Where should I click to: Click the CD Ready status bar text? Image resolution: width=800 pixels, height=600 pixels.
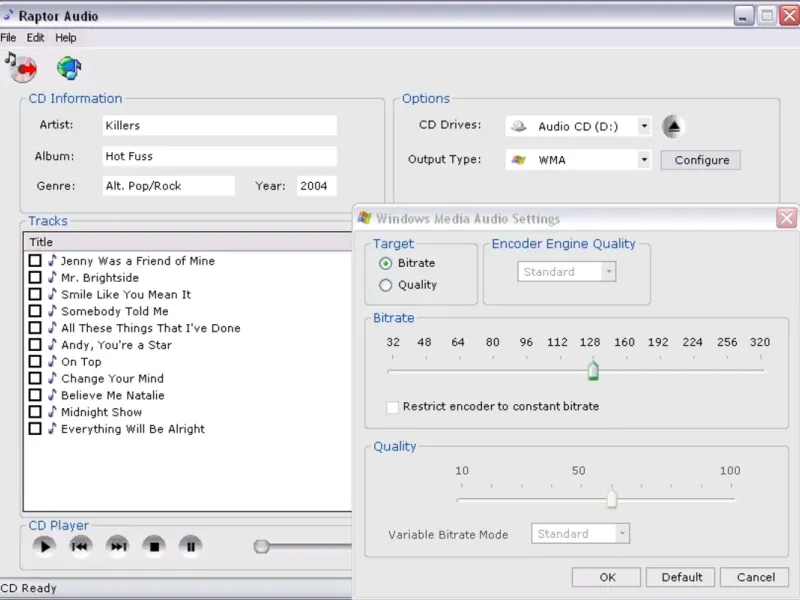pyautogui.click(x=29, y=588)
